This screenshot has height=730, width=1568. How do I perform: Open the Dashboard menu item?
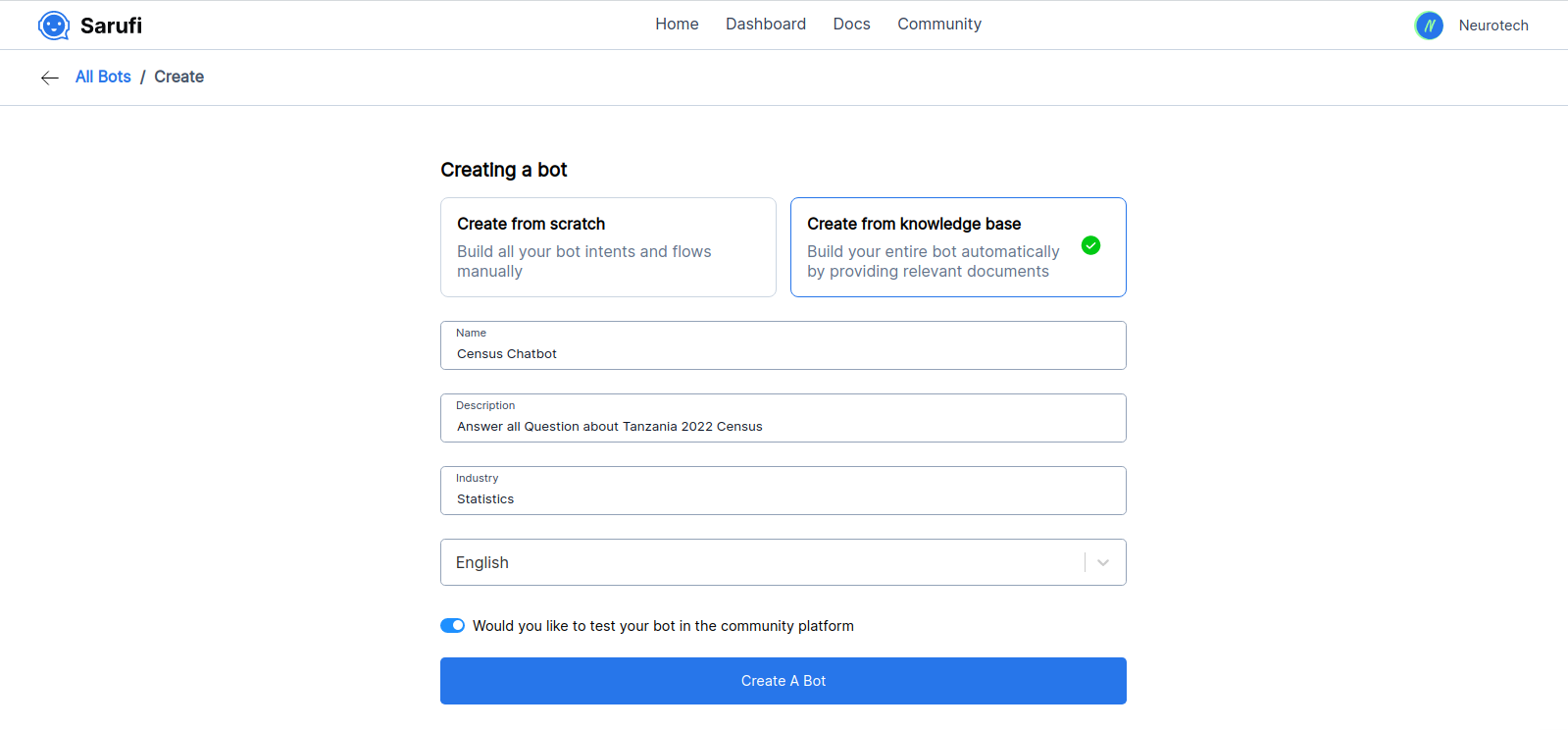tap(766, 24)
